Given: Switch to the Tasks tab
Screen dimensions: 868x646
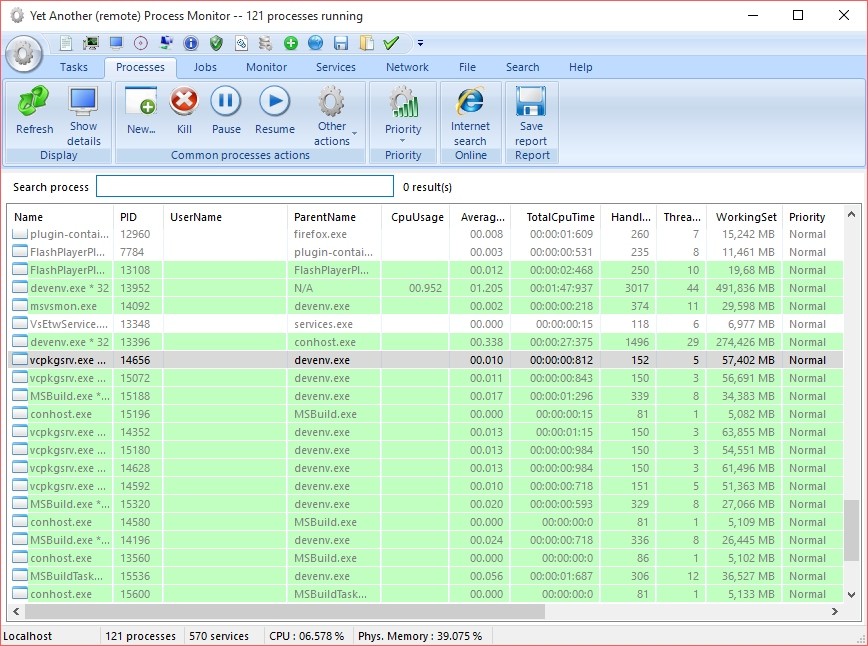Looking at the screenshot, I should click(74, 67).
